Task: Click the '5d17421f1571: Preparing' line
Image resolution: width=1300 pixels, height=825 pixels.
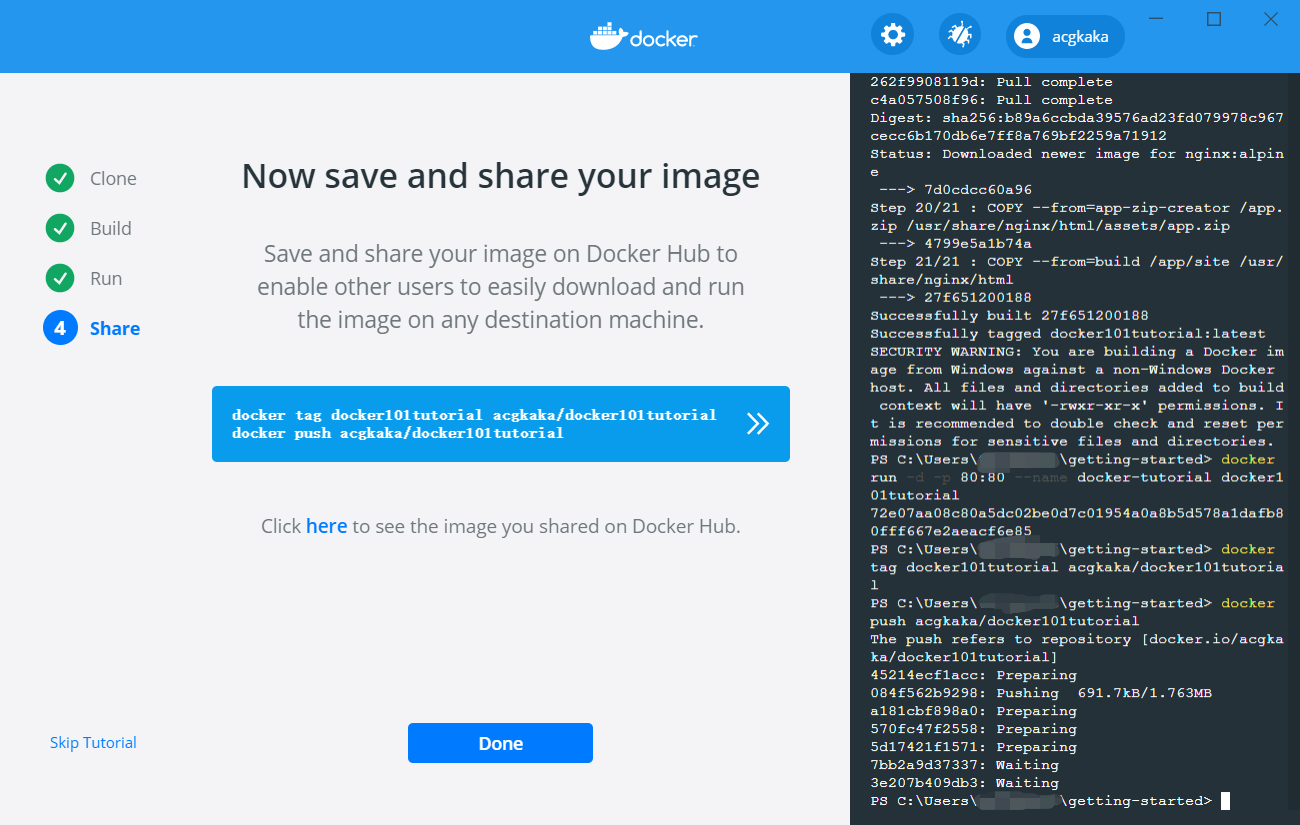Action: coord(973,747)
